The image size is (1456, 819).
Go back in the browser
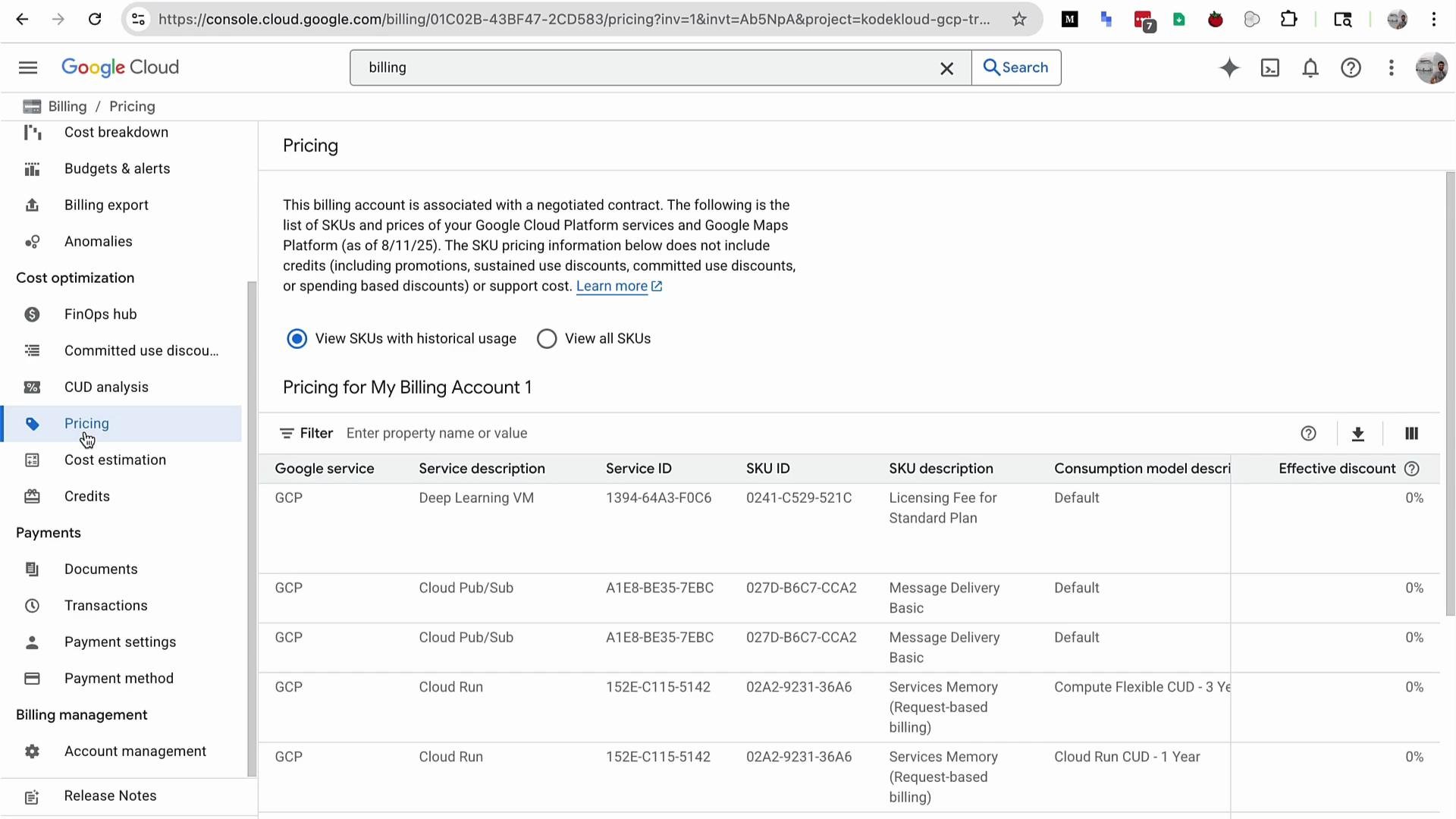pos(22,19)
